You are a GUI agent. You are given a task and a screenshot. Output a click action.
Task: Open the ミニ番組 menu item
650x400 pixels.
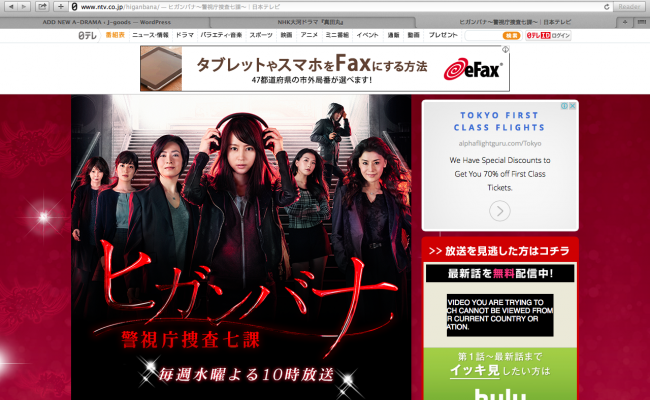337,35
